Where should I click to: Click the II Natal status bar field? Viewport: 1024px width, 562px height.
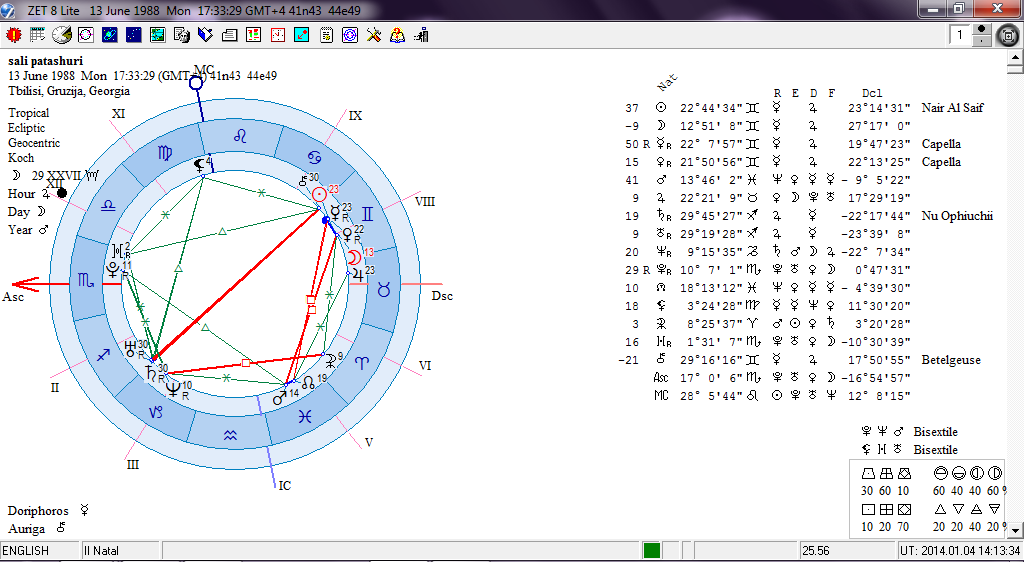(x=120, y=551)
